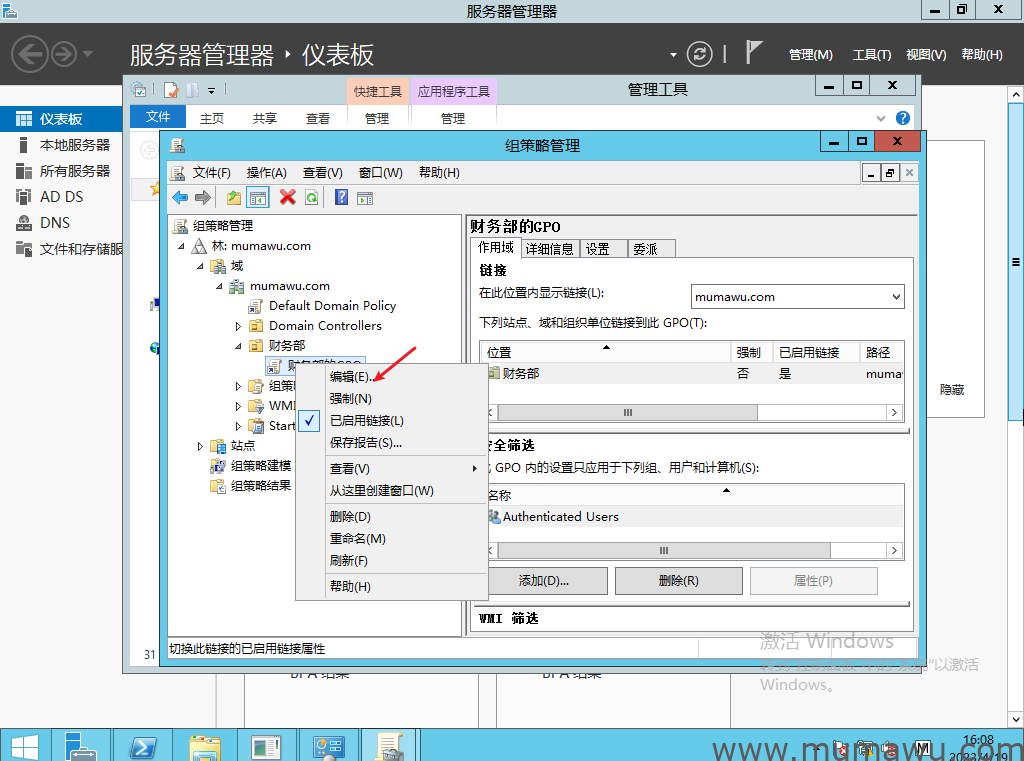Click the red X Delete icon on the toolbar

point(287,197)
